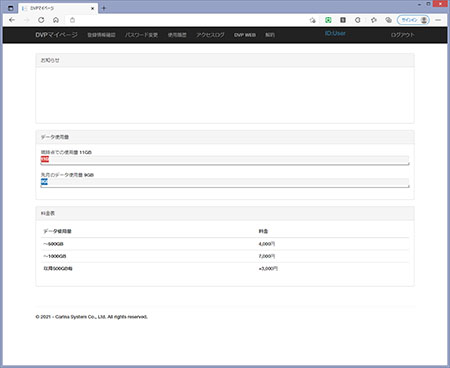Add a new browser tab
Screen dimensions: 450x368
coord(104,8)
